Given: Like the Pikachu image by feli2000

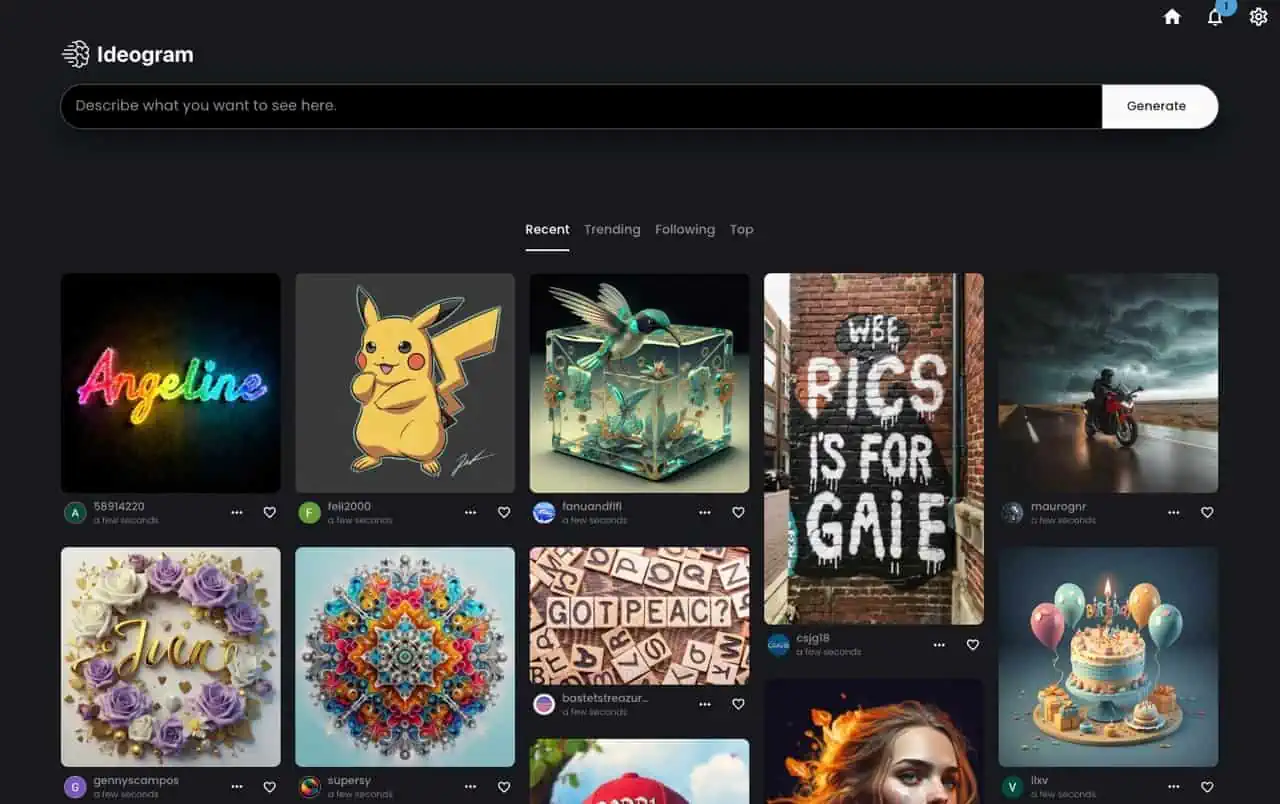Looking at the screenshot, I should tap(503, 512).
